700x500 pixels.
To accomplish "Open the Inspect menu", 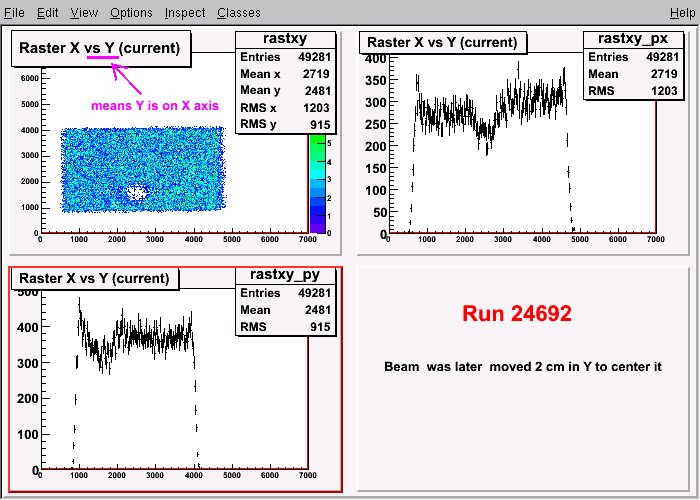I will [185, 12].
